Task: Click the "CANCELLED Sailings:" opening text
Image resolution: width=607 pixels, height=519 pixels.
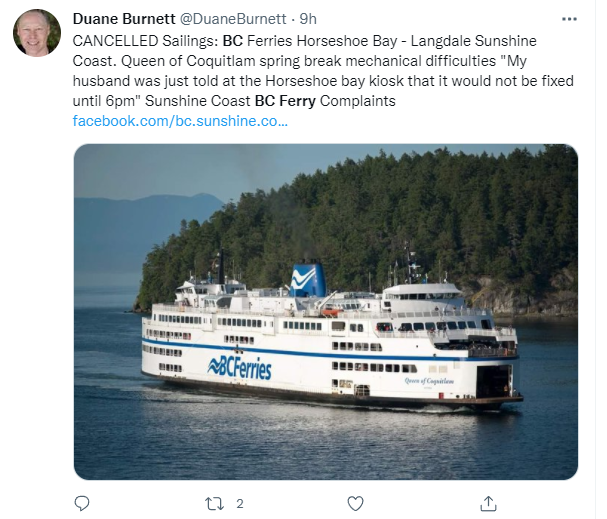Action: click(x=146, y=41)
